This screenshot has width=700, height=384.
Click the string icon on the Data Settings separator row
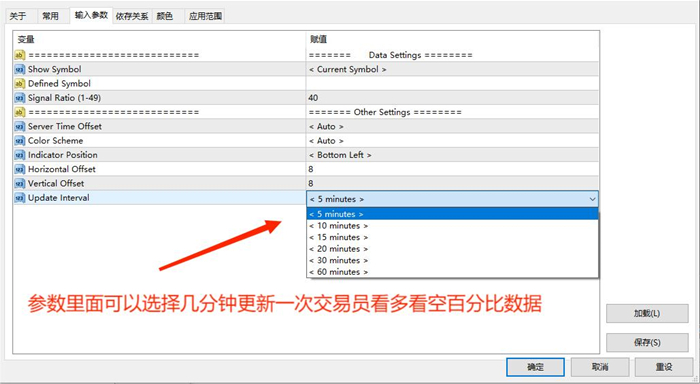[x=20, y=55]
